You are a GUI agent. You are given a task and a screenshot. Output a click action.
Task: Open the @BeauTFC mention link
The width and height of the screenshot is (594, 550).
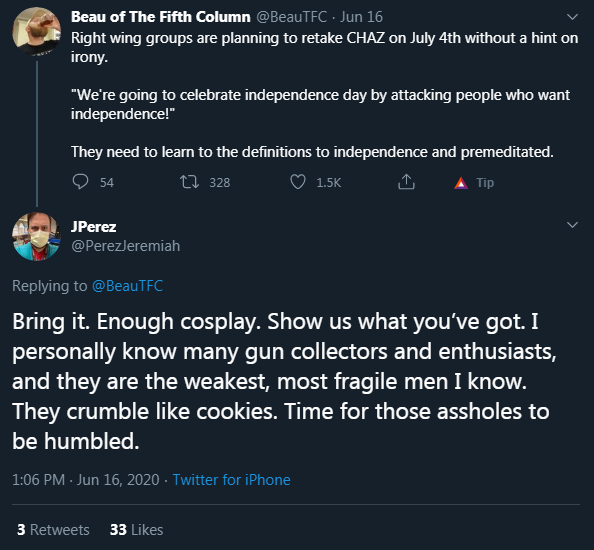pyautogui.click(x=127, y=286)
